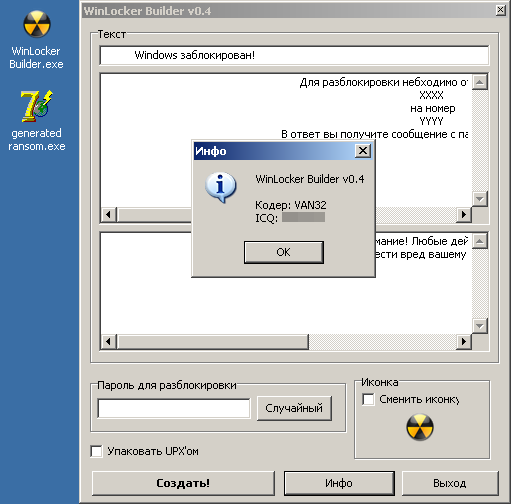511x504 pixels.
Task: Enable the Сменить иконку checkbox
Action: pyautogui.click(x=368, y=399)
